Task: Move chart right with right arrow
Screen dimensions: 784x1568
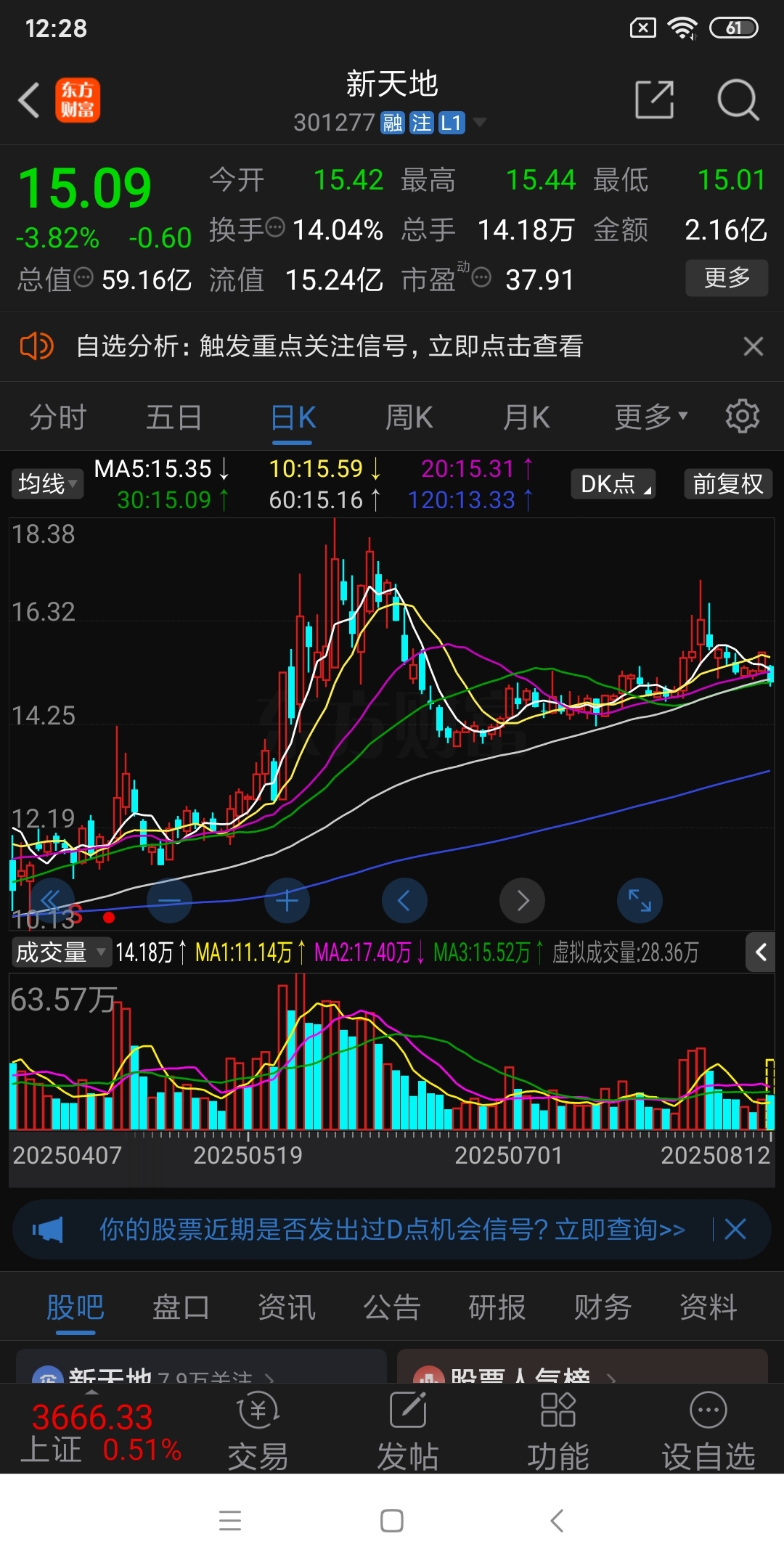Action: pyautogui.click(x=522, y=901)
